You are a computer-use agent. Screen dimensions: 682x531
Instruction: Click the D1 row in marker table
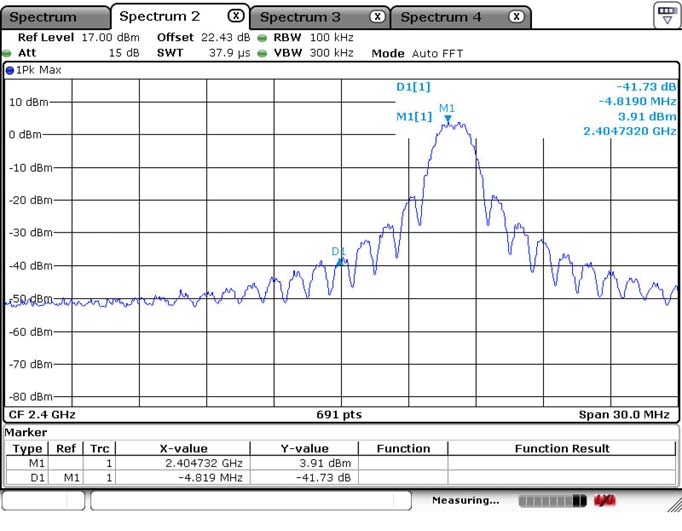pyautogui.click(x=341, y=478)
